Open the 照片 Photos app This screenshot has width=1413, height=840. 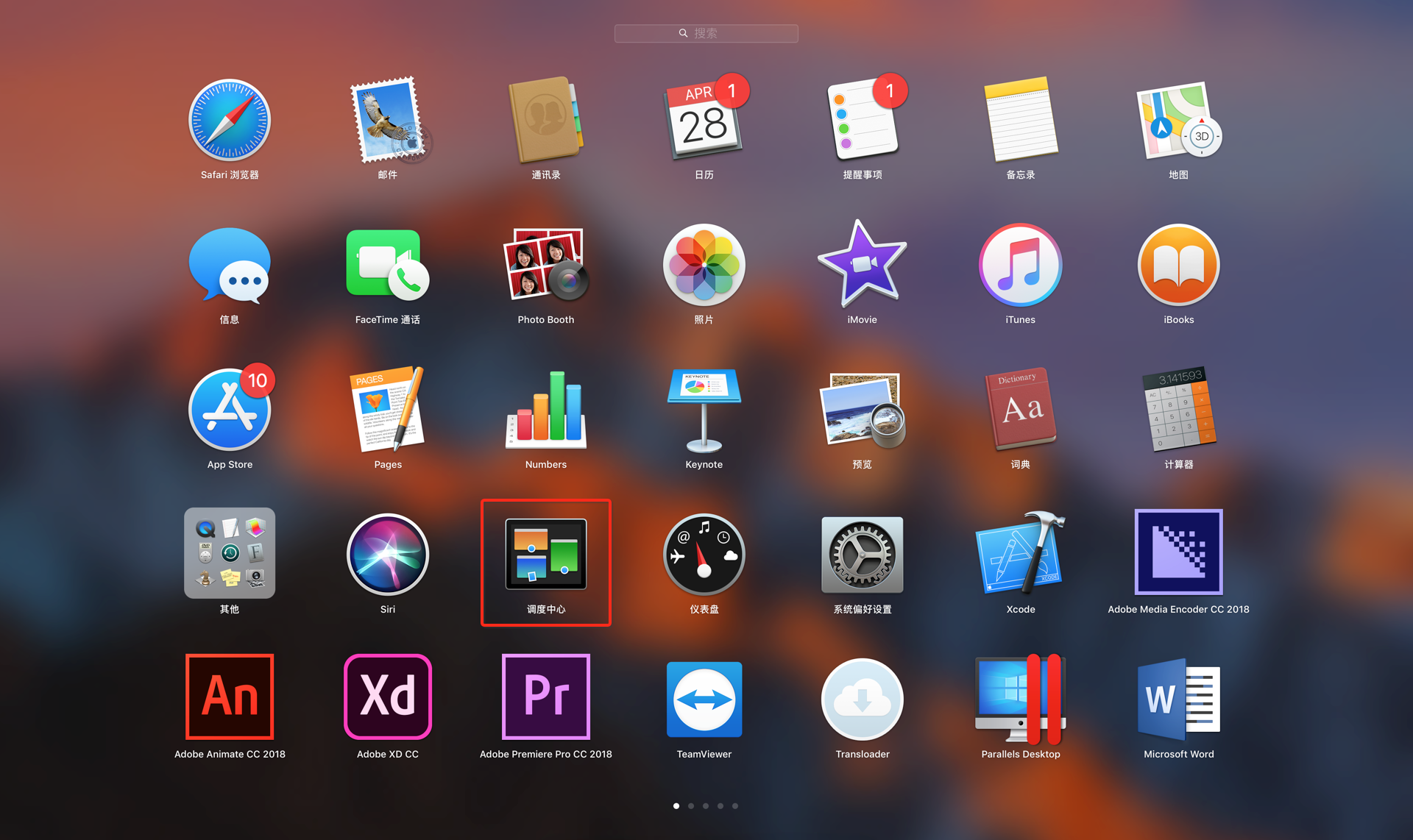[x=704, y=265]
